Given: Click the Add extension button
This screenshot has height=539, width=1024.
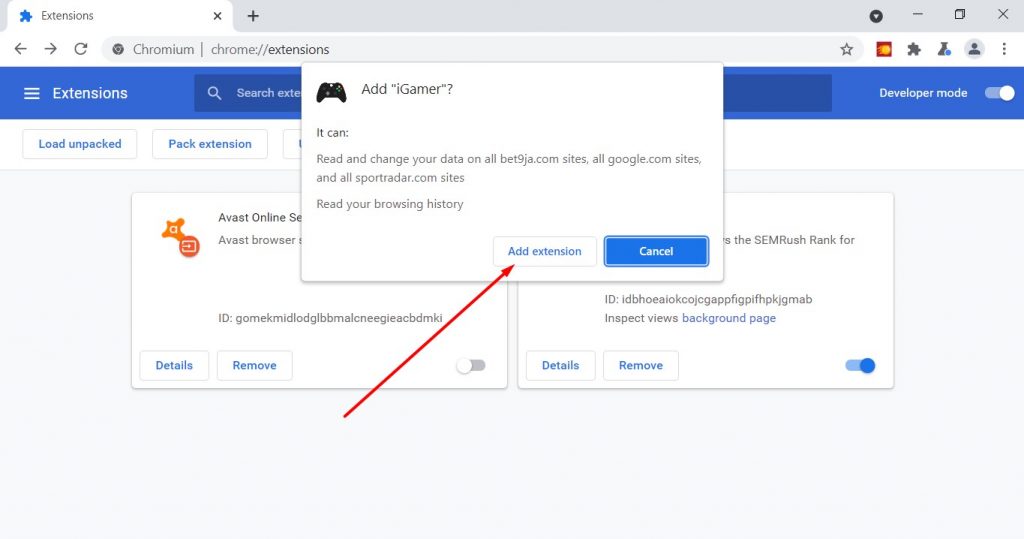Looking at the screenshot, I should point(544,251).
